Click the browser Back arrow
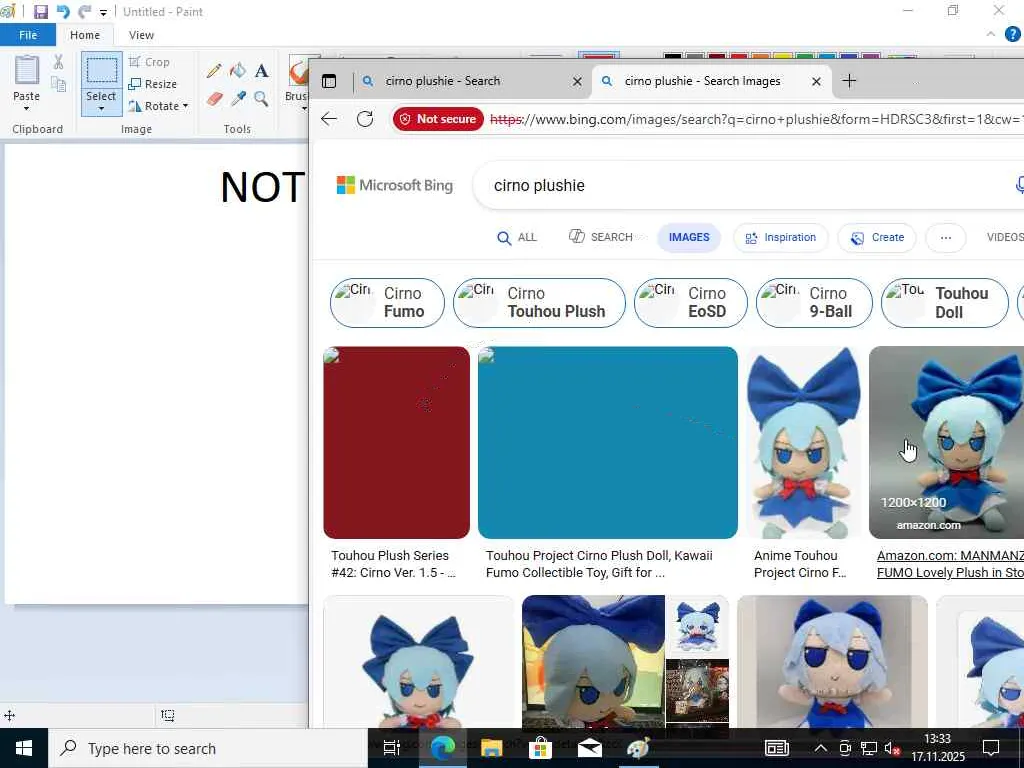This screenshot has width=1024, height=768. click(x=329, y=119)
